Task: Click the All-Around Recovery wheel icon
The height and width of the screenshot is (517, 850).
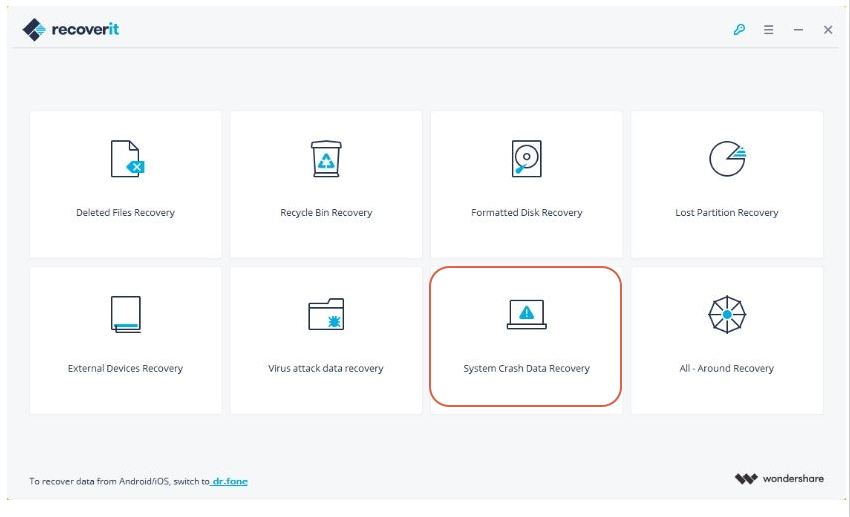Action: 727,314
